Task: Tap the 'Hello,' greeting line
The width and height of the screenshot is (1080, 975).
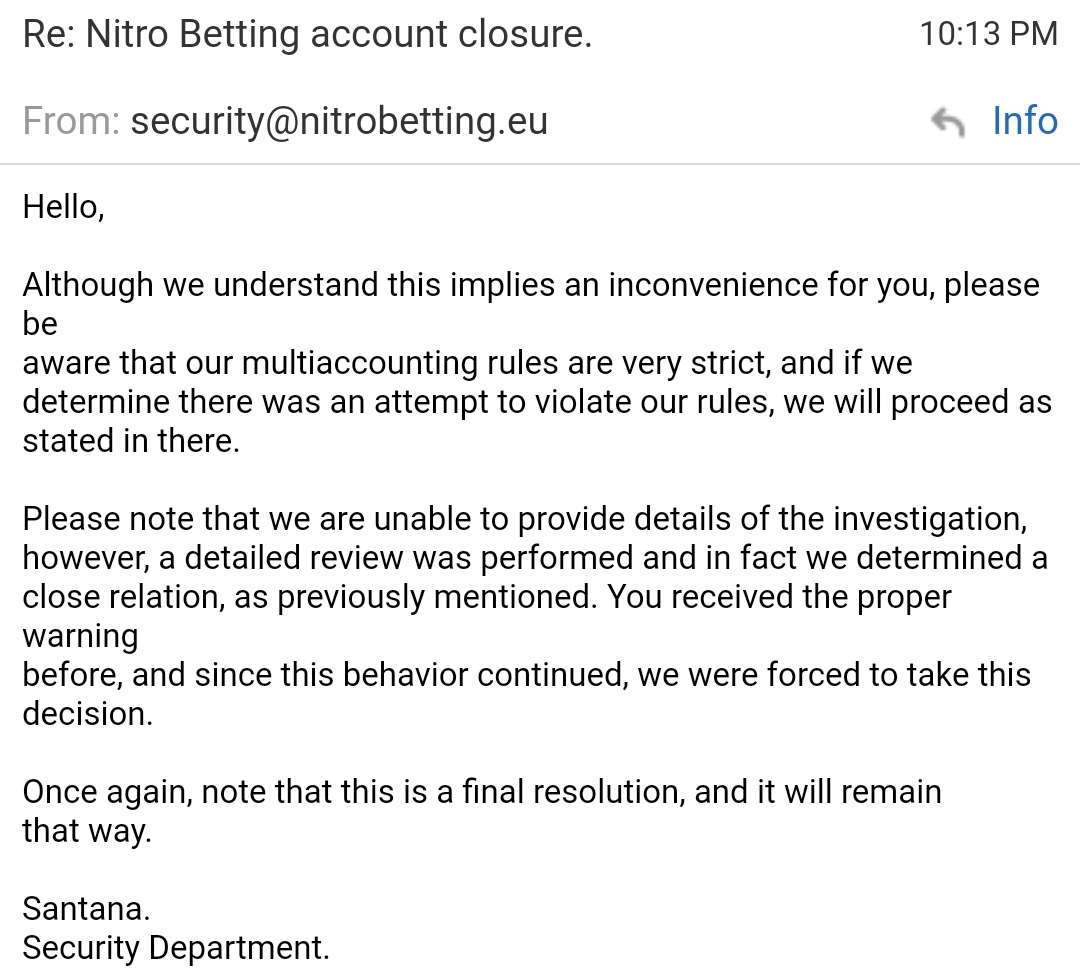Action: pos(63,207)
